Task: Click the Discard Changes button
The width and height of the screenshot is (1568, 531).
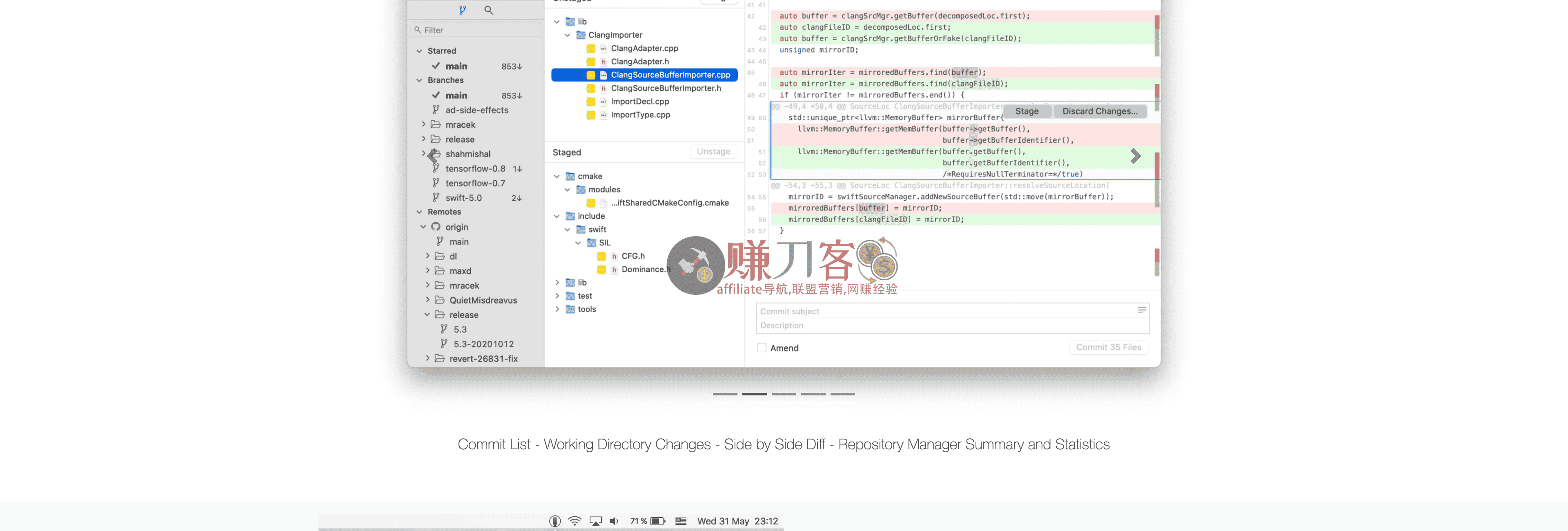Action: 1099,112
